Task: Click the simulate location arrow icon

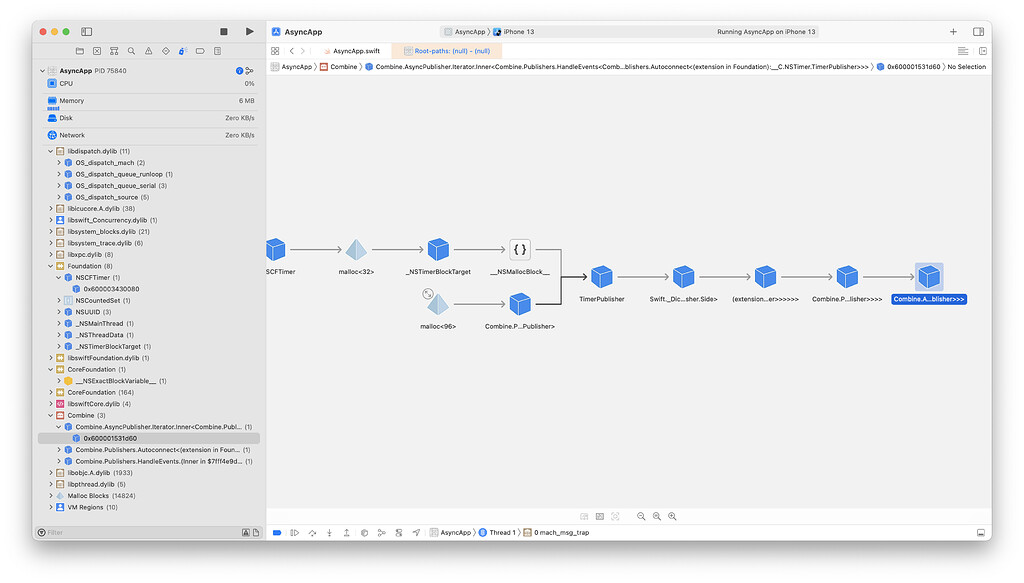Action: click(x=416, y=532)
